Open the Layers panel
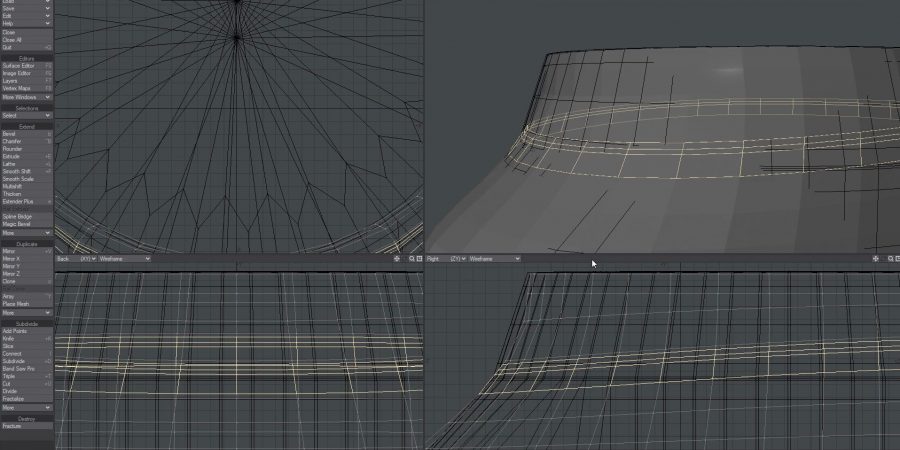This screenshot has width=900, height=450. click(26, 81)
